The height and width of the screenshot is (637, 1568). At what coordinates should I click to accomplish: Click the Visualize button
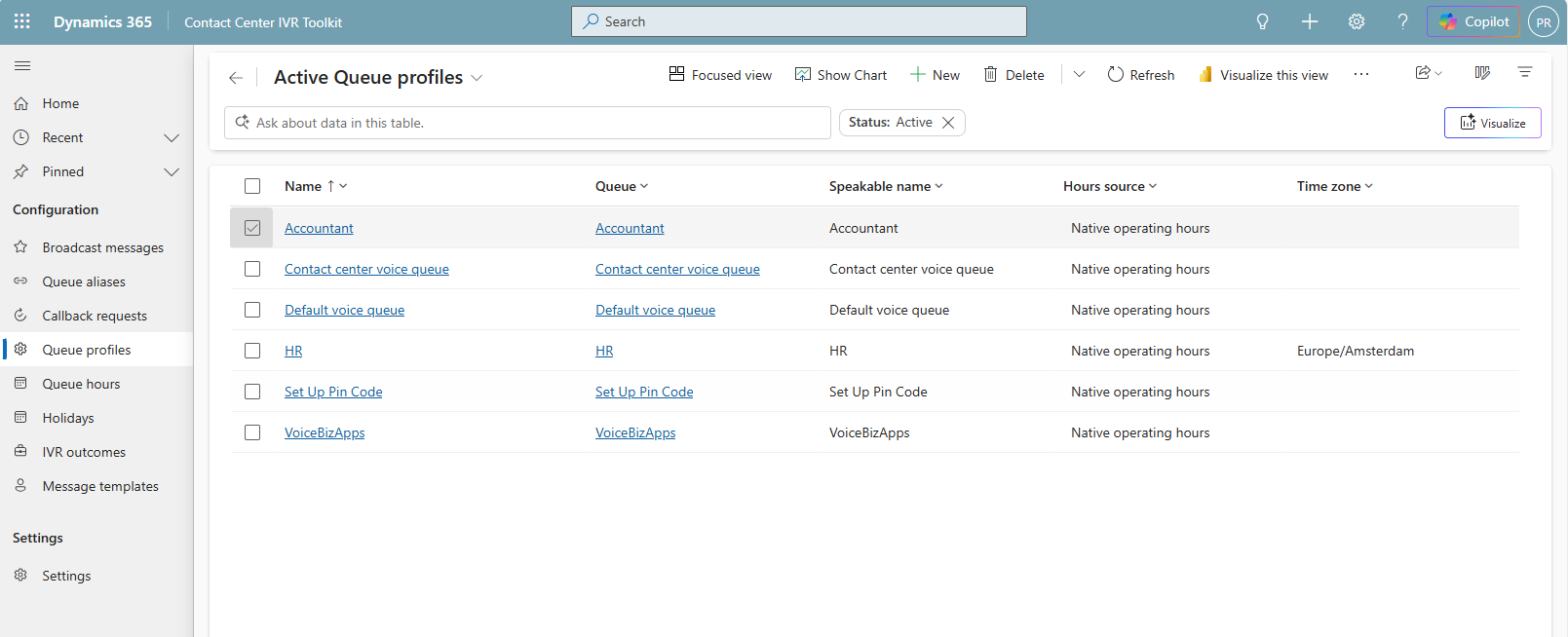tap(1492, 123)
